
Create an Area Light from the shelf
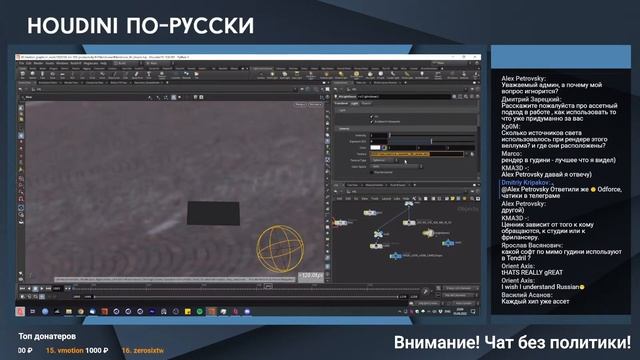[x=296, y=75]
